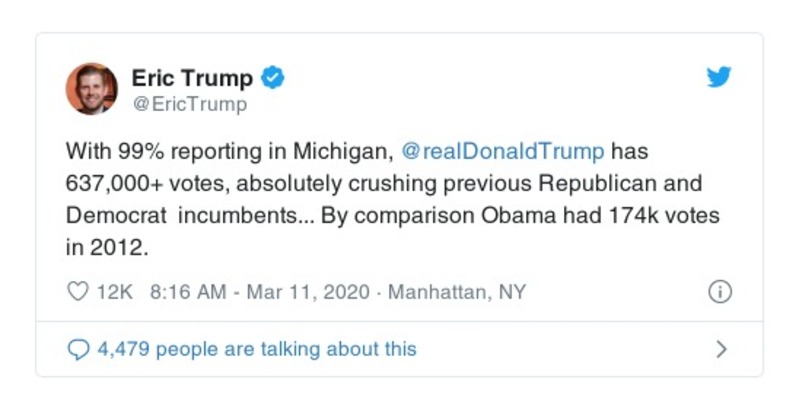The image size is (799, 414).
Task: Follow the @realDonaldTrump mention link
Action: point(502,152)
